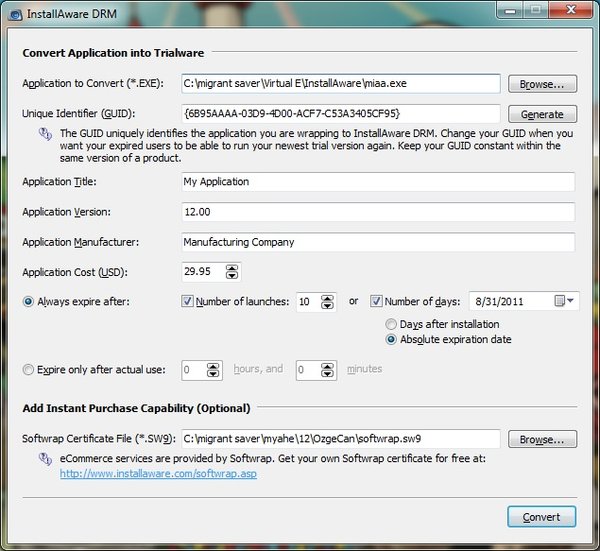This screenshot has width=600, height=551.
Task: Browse for the Softwrap certificate file
Action: 542,439
